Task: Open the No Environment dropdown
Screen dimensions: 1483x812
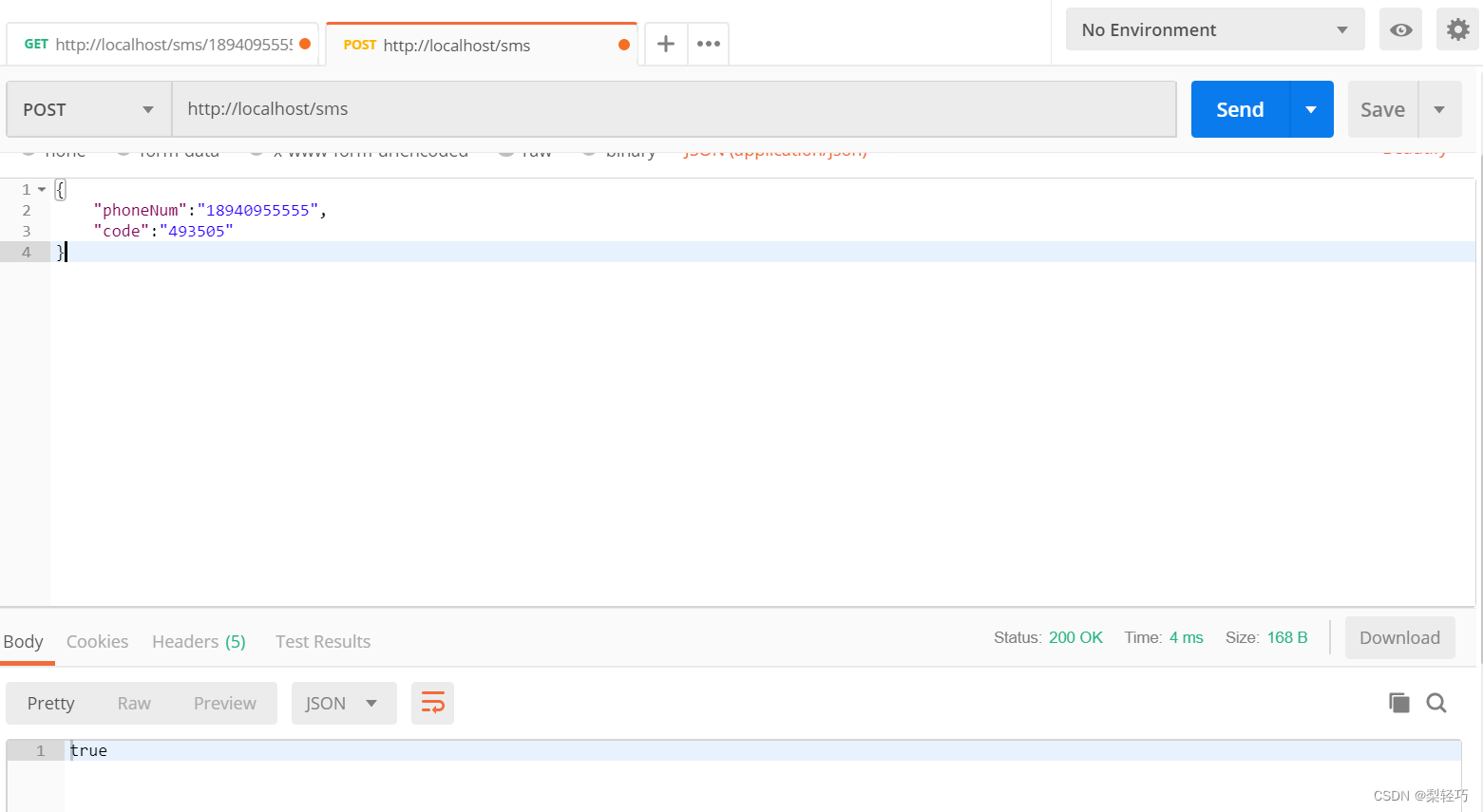Action: point(1214,29)
